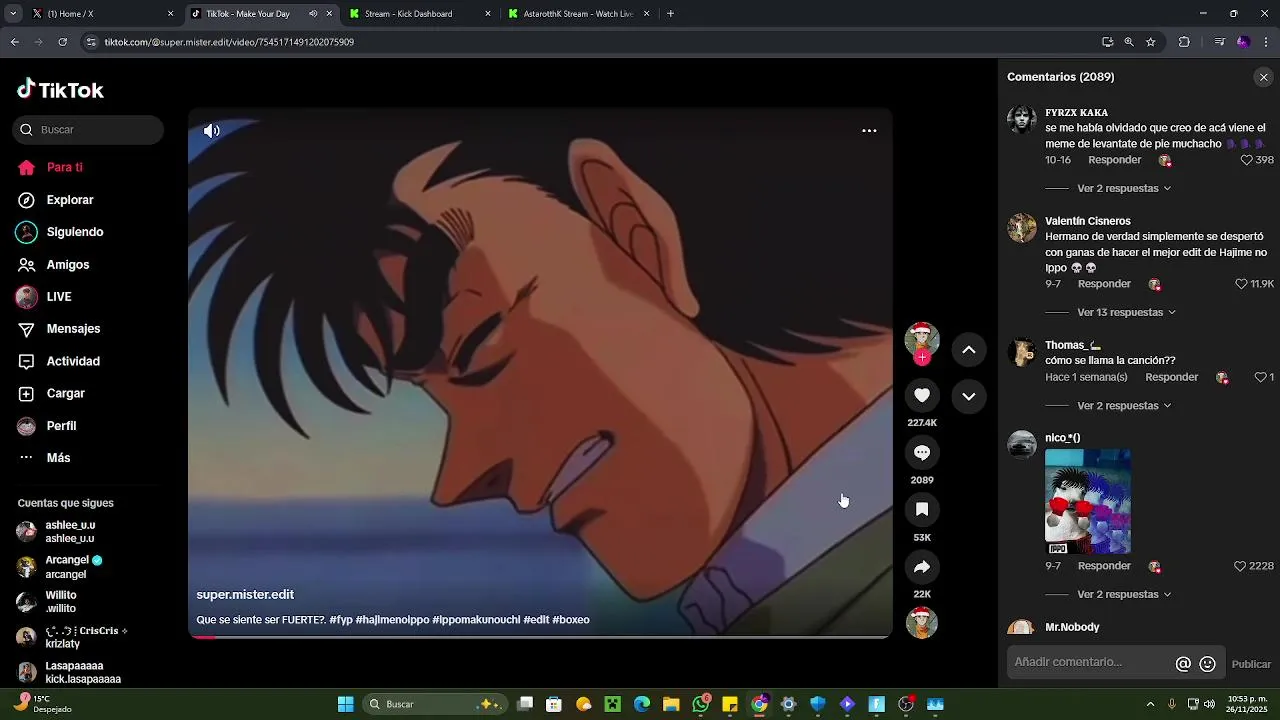Switch to Stream - Kick Dashboard tab
This screenshot has height=720, width=1280.
pos(420,14)
